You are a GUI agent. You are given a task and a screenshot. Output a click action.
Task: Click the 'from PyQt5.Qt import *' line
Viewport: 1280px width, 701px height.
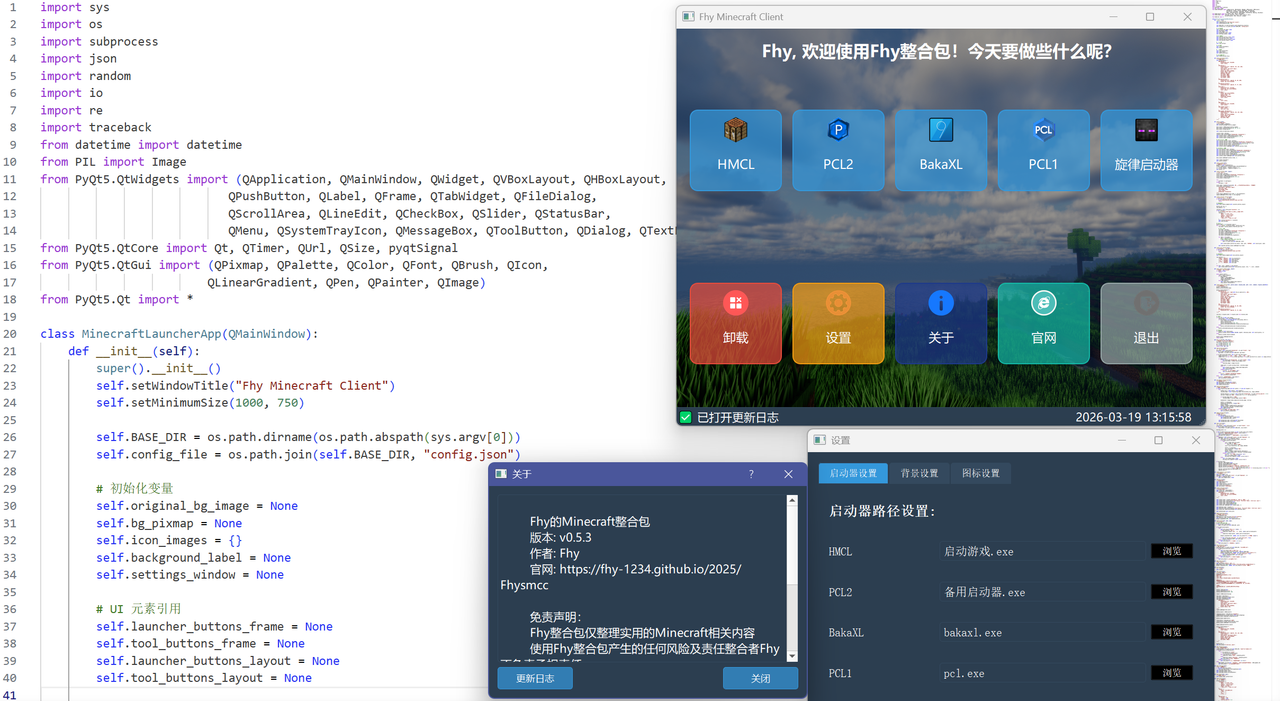click(117, 299)
